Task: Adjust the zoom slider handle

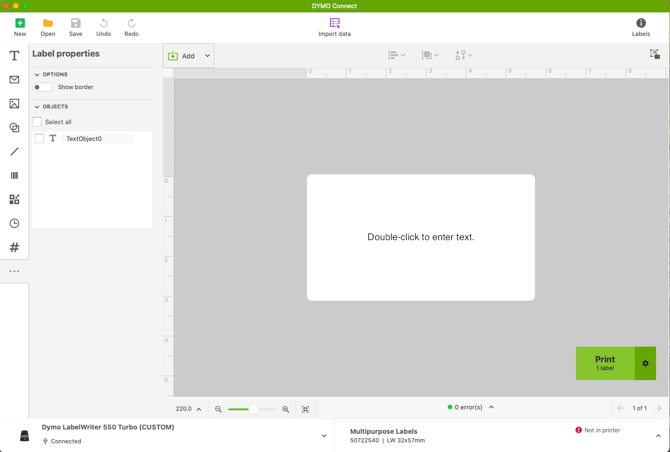Action: tap(253, 409)
